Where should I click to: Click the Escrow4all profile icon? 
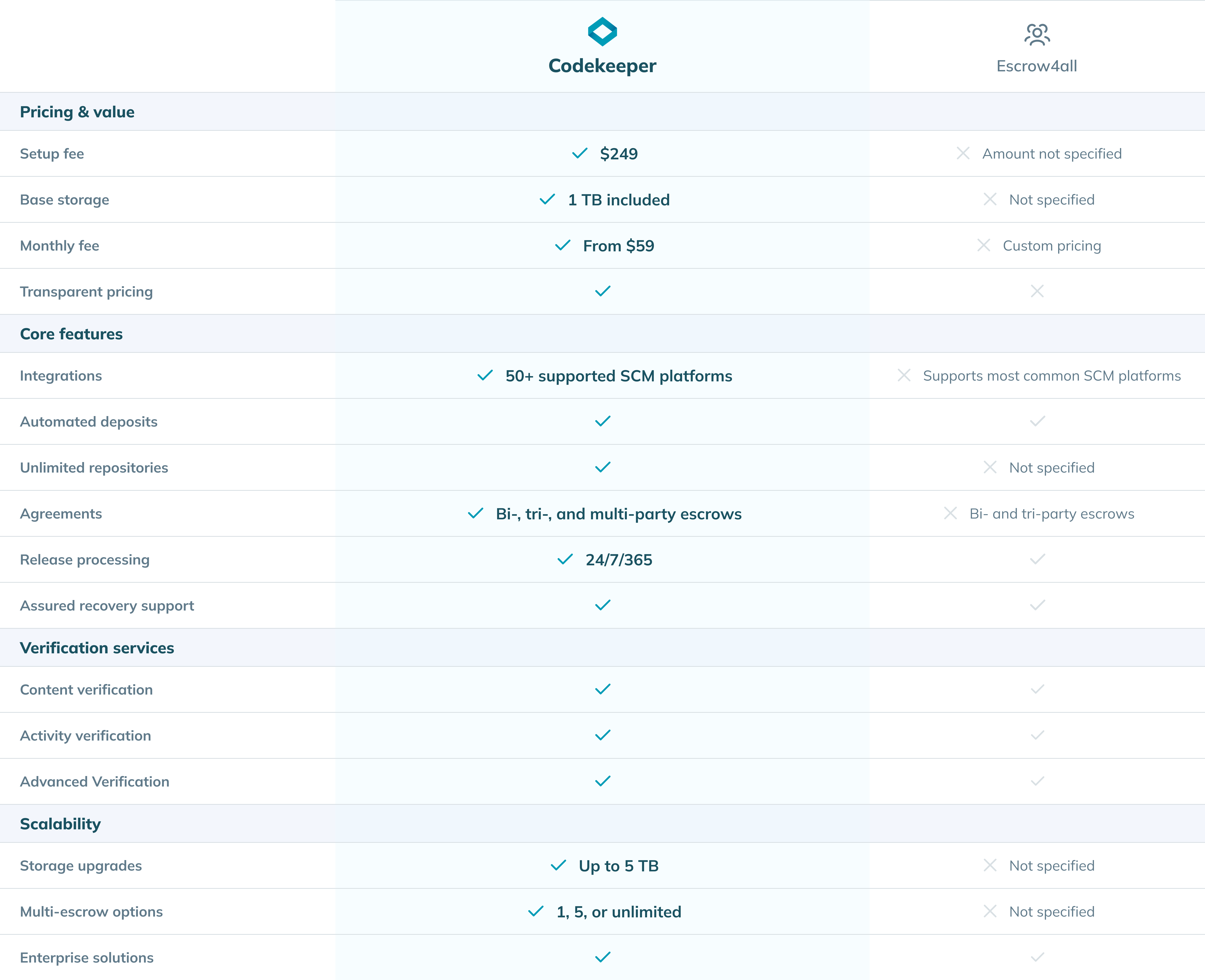1038,35
